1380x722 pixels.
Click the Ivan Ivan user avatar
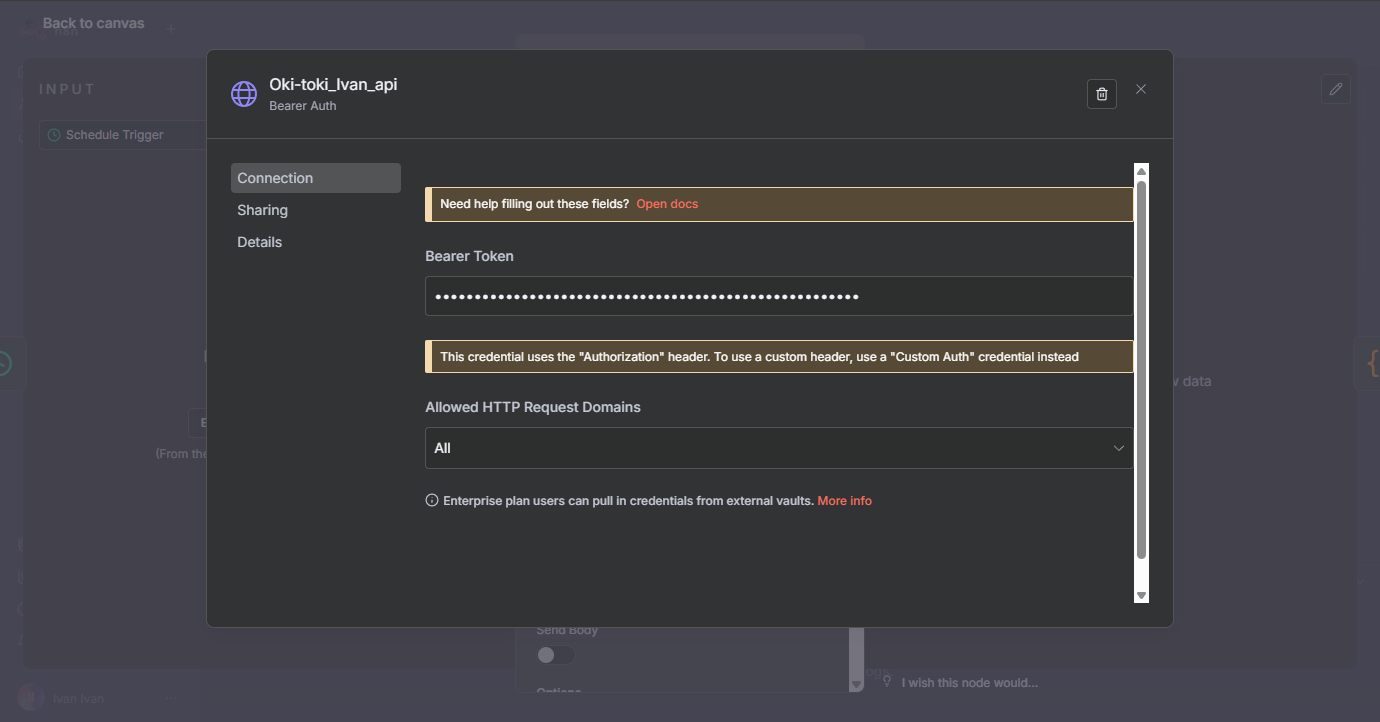(x=31, y=698)
